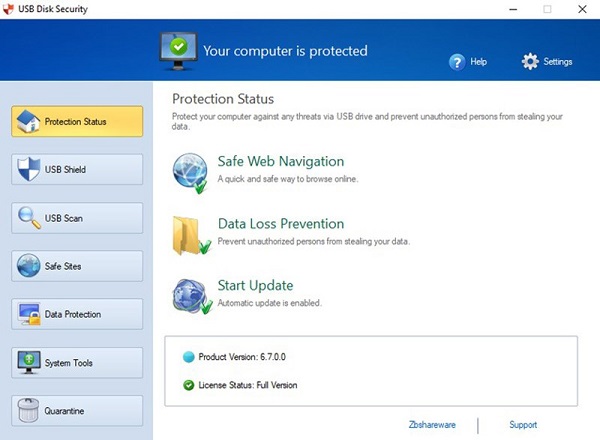Select the Protection Status house icon
Image resolution: width=600 pixels, height=440 pixels.
(x=28, y=121)
